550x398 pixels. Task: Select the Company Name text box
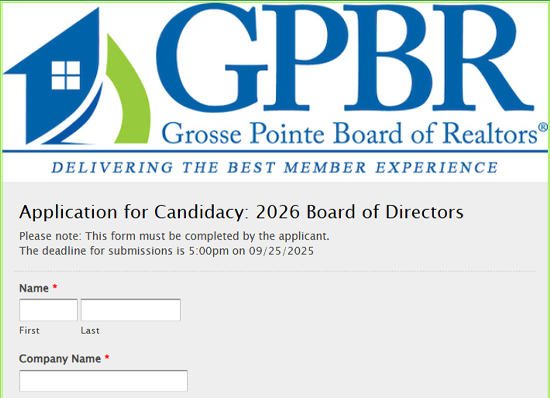pyautogui.click(x=103, y=381)
